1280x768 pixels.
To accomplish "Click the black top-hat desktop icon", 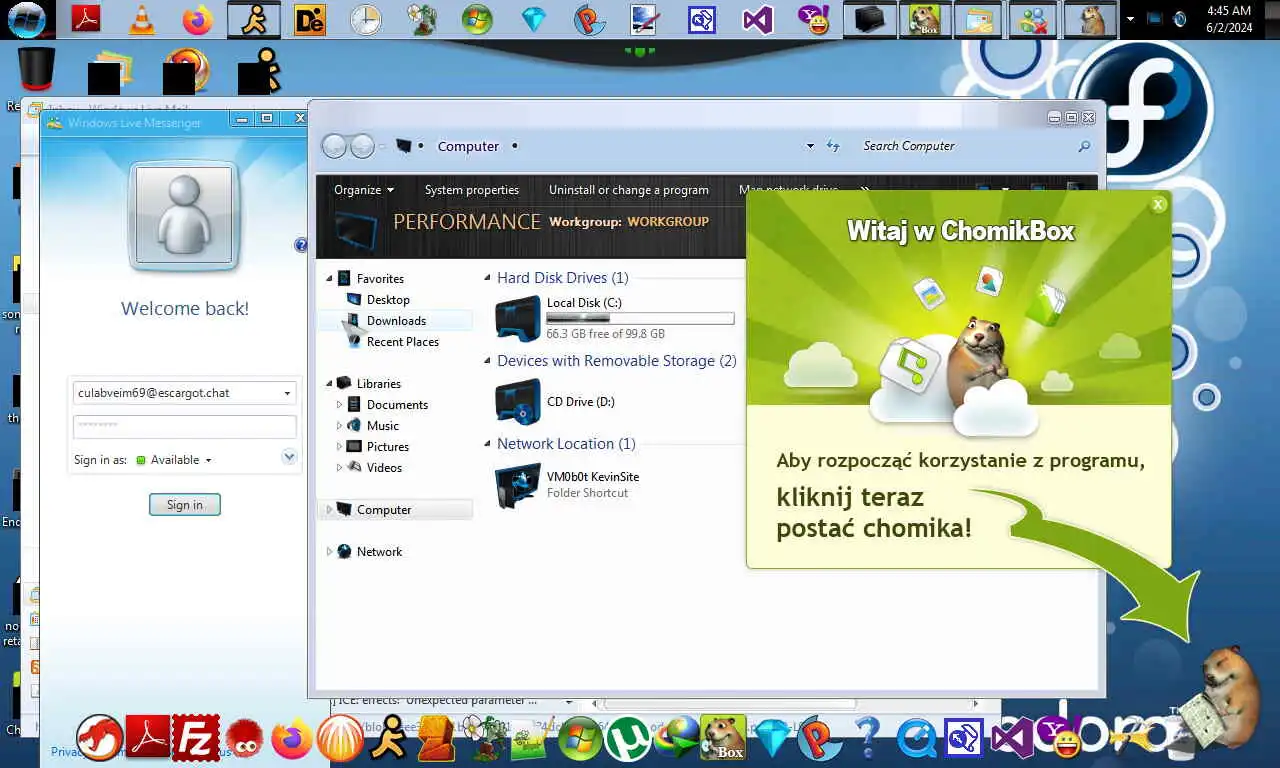I will (x=37, y=70).
